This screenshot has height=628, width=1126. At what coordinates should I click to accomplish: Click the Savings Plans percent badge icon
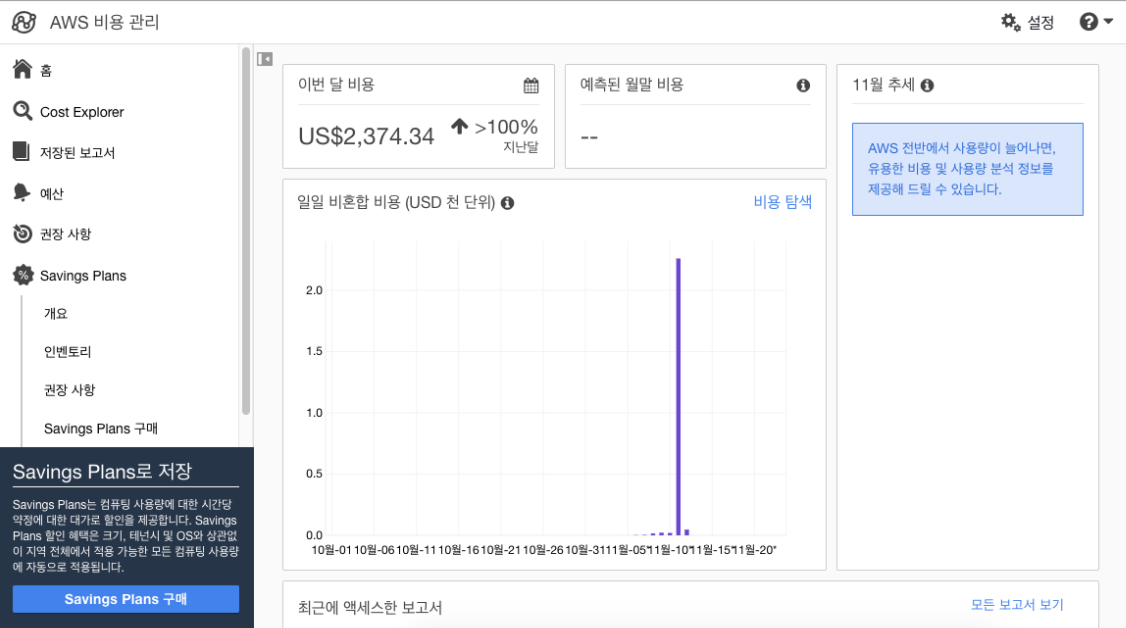point(23,275)
